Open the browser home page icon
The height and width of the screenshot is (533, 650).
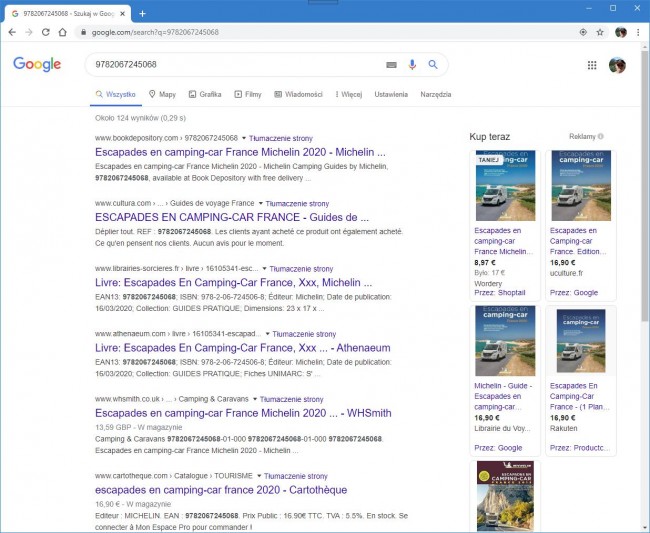click(x=63, y=32)
